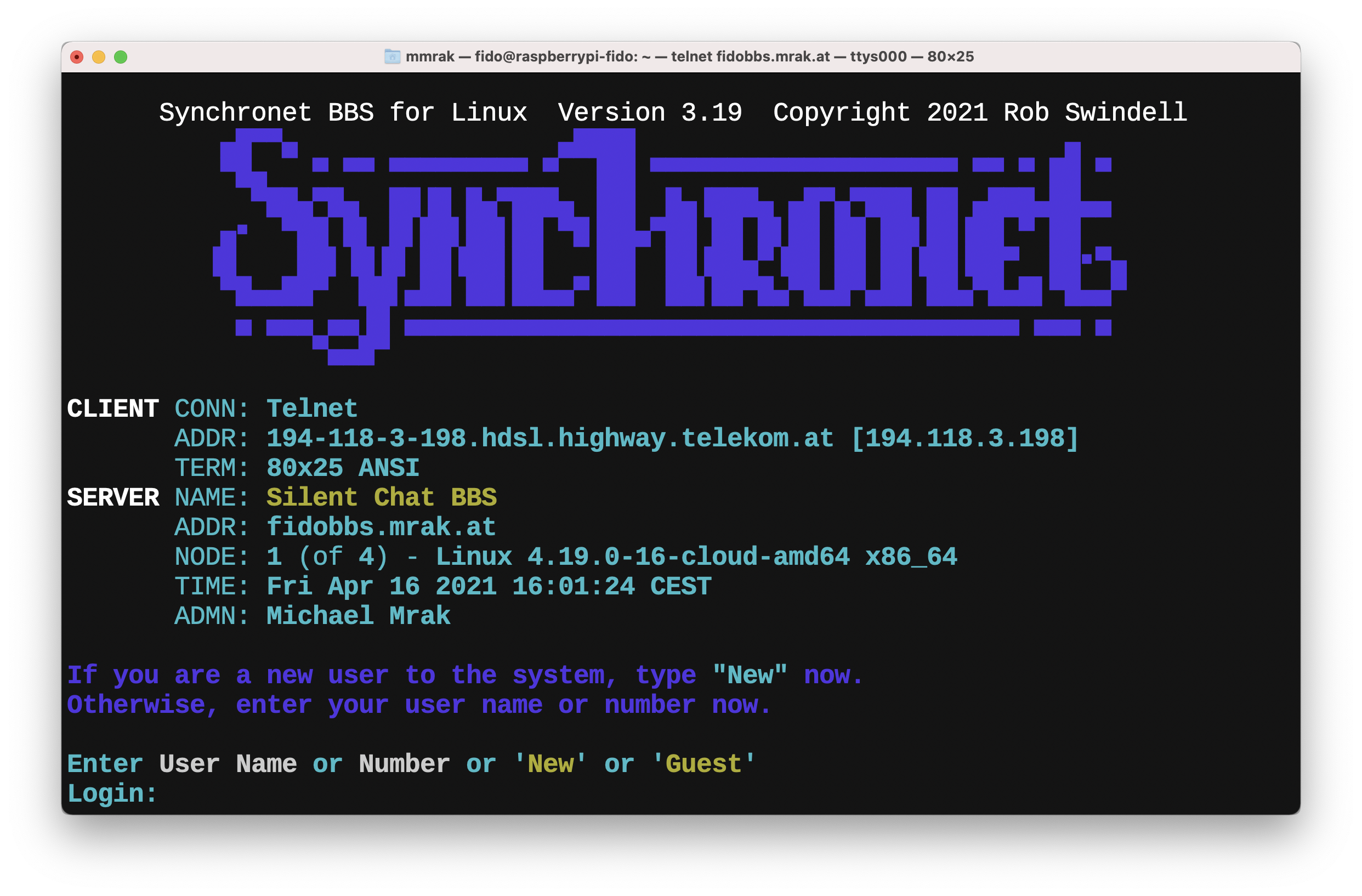Image resolution: width=1362 pixels, height=896 pixels.
Task: Click the TIME value Fri Apr 16 2021
Action: click(x=489, y=587)
